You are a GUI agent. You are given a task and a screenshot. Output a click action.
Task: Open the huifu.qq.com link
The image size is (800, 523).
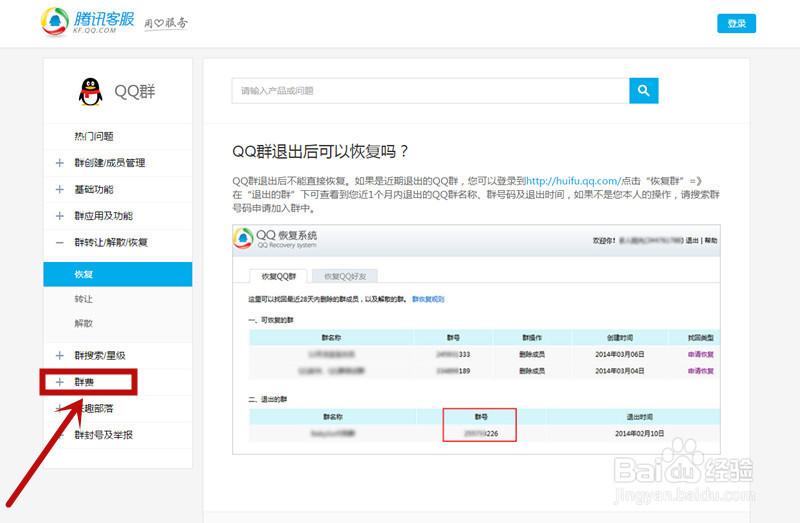tap(573, 181)
